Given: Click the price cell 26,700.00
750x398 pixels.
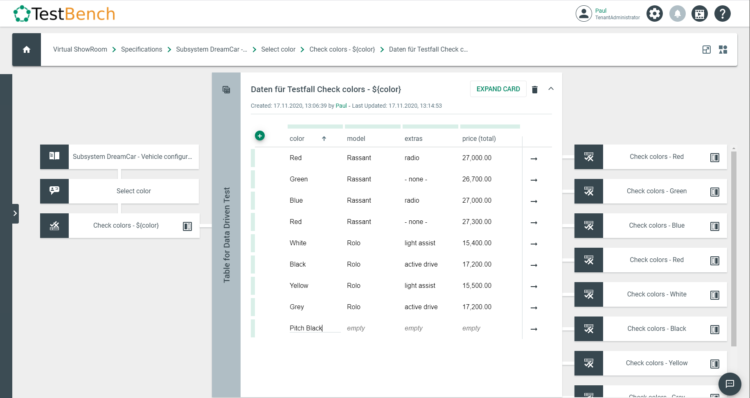Looking at the screenshot, I should point(476,179).
